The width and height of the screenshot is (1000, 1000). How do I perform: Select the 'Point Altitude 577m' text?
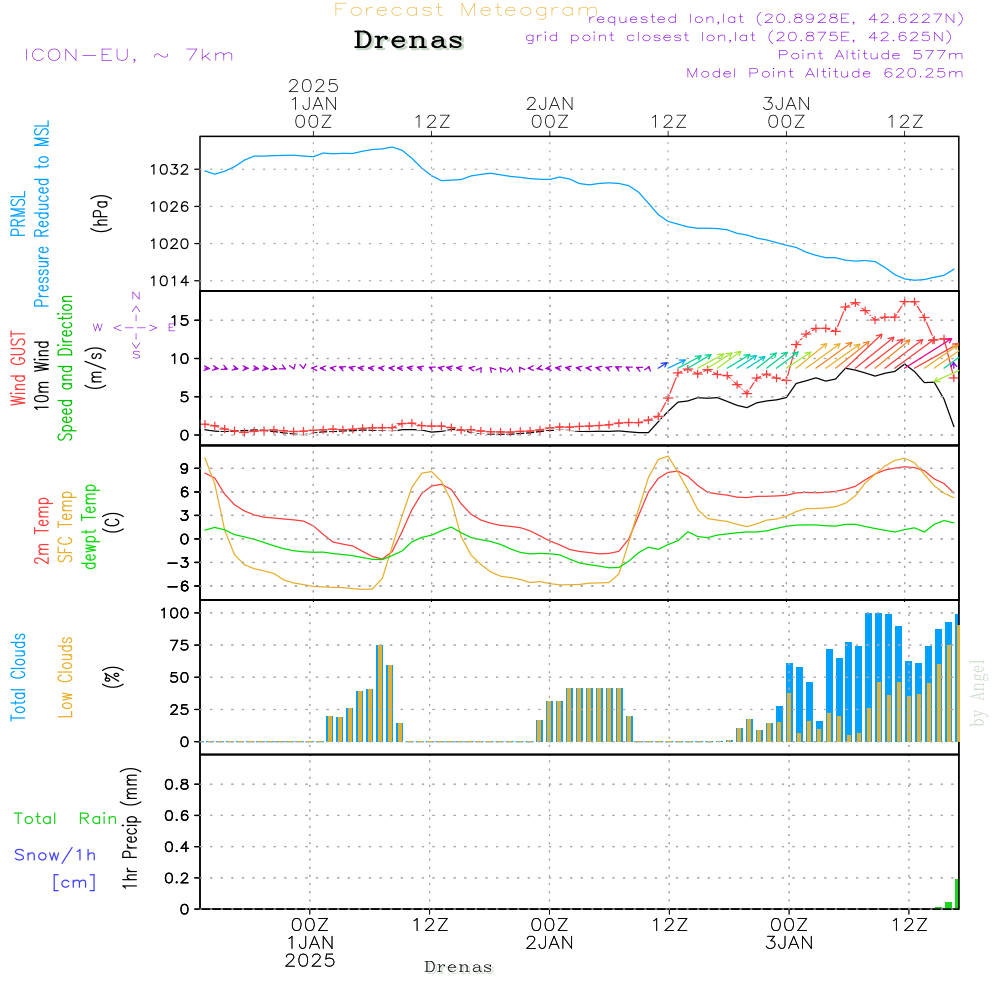pyautogui.click(x=871, y=55)
